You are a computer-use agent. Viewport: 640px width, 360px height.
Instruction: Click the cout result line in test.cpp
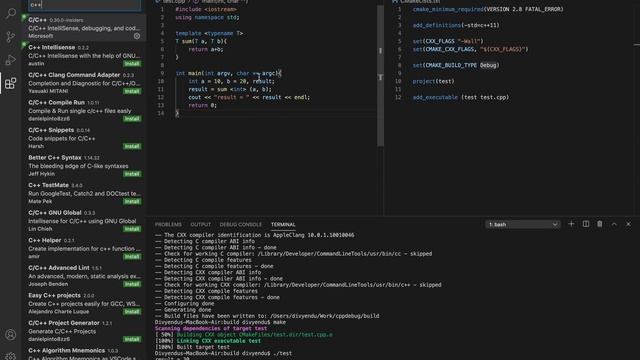(249, 97)
